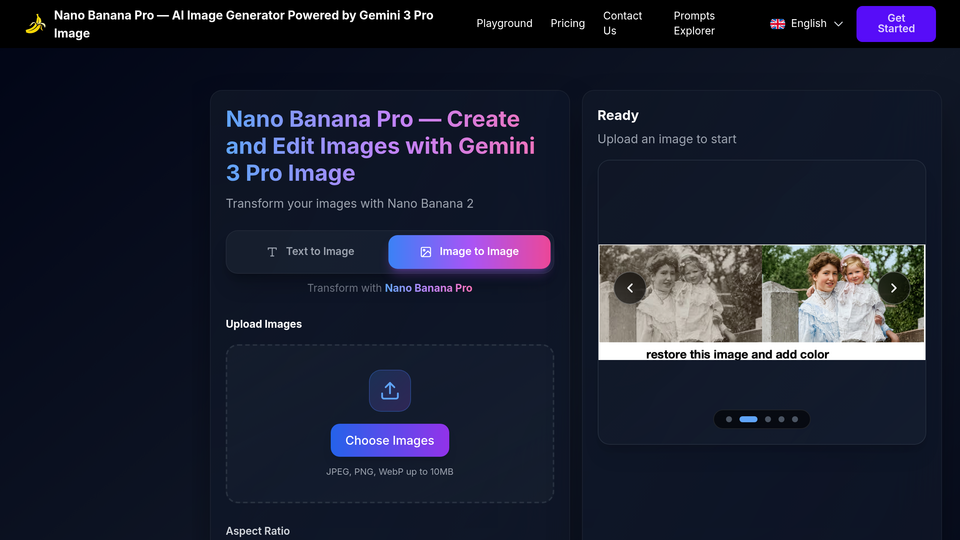Click the 'Ready' status heading

click(x=618, y=115)
